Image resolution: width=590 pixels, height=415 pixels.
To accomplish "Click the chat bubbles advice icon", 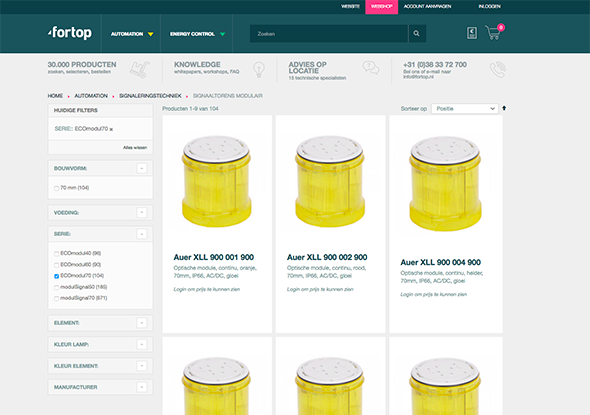I will click(371, 68).
